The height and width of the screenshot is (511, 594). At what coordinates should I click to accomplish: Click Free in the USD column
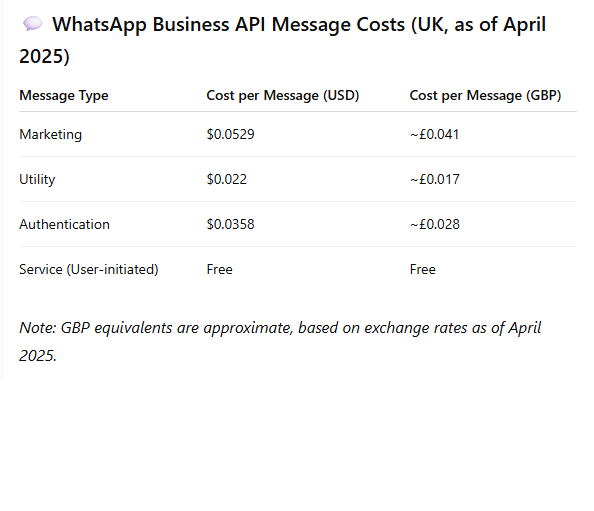[219, 269]
